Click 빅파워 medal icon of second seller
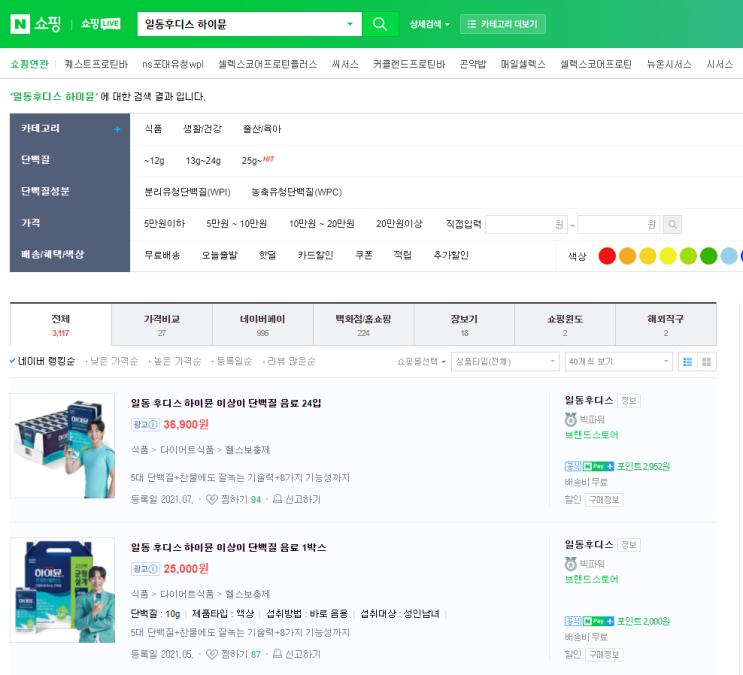This screenshot has height=675, width=743. click(571, 564)
